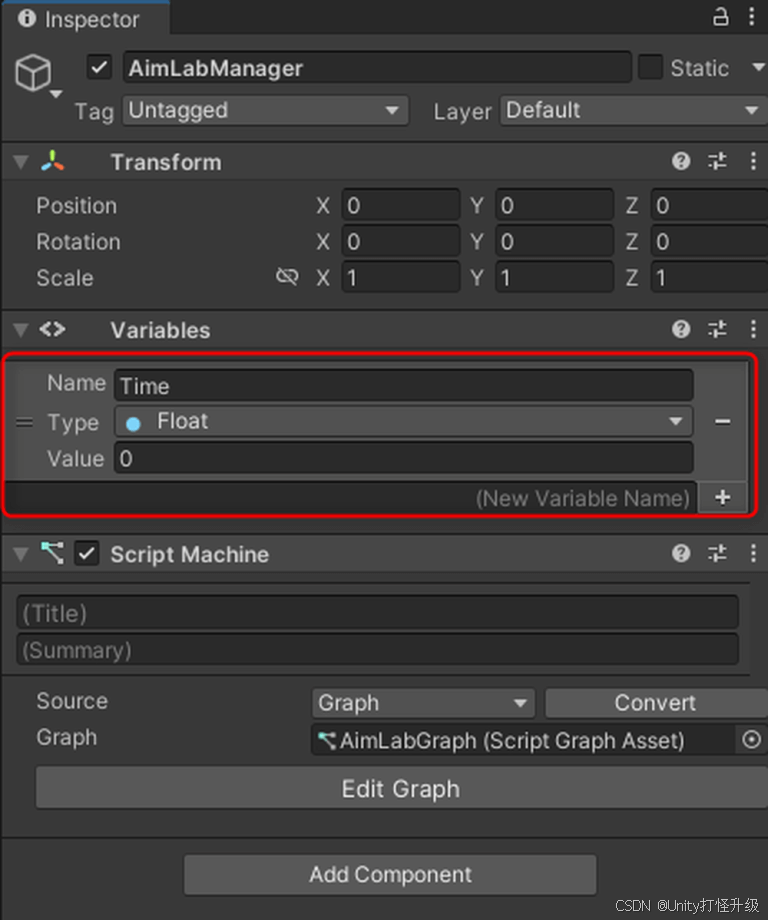
Task: Click the Position label
Action: point(77,206)
